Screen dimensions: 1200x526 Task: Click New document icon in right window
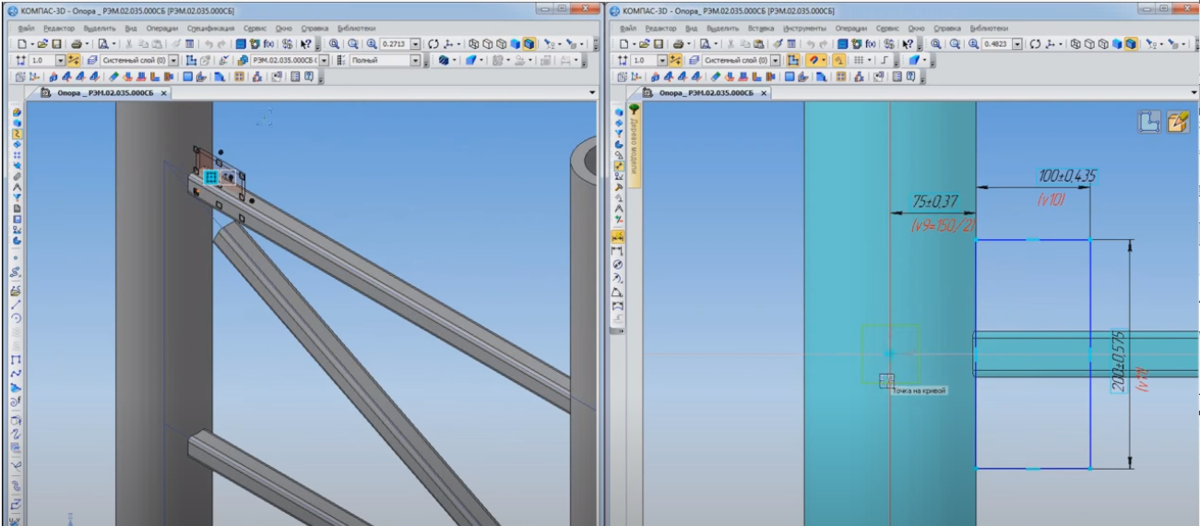(x=624, y=44)
